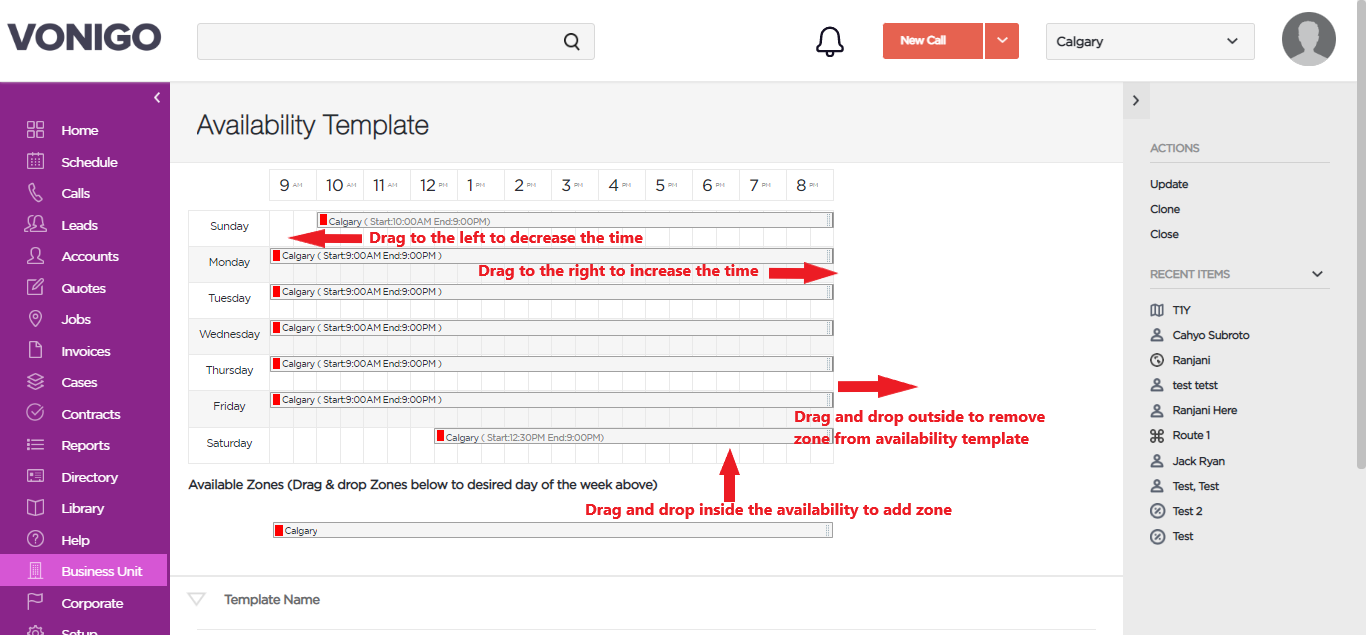The height and width of the screenshot is (635, 1366).
Task: Select Business Unit in sidebar menu
Action: (x=102, y=571)
